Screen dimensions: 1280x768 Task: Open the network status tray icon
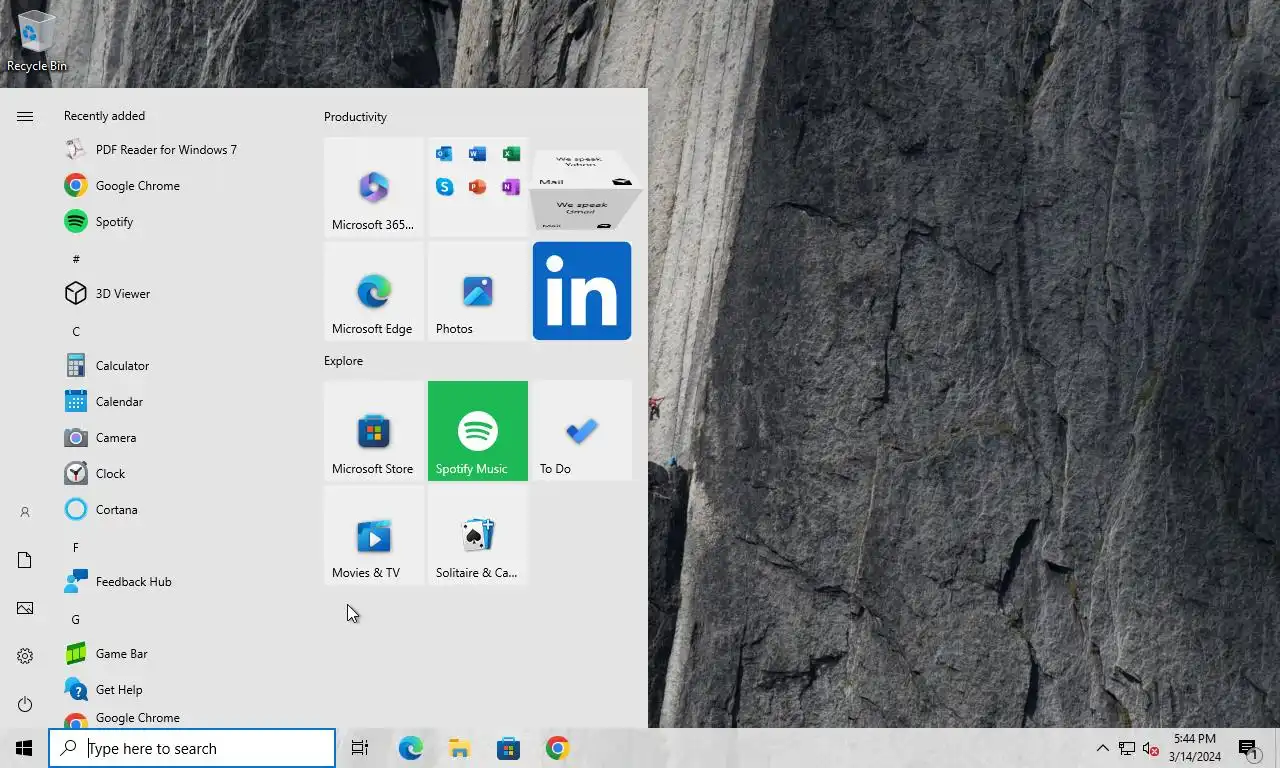[x=1127, y=748]
